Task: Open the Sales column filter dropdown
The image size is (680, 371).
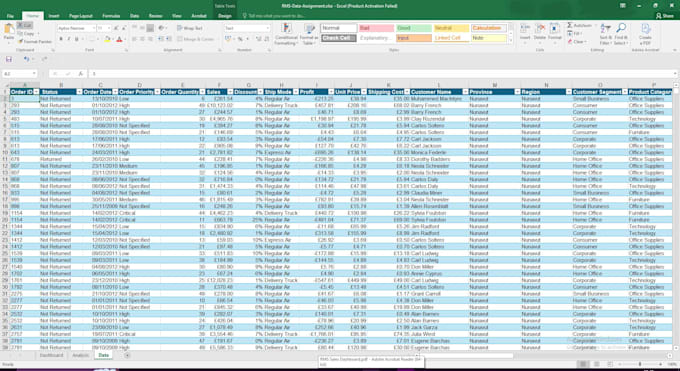Action: [230, 92]
